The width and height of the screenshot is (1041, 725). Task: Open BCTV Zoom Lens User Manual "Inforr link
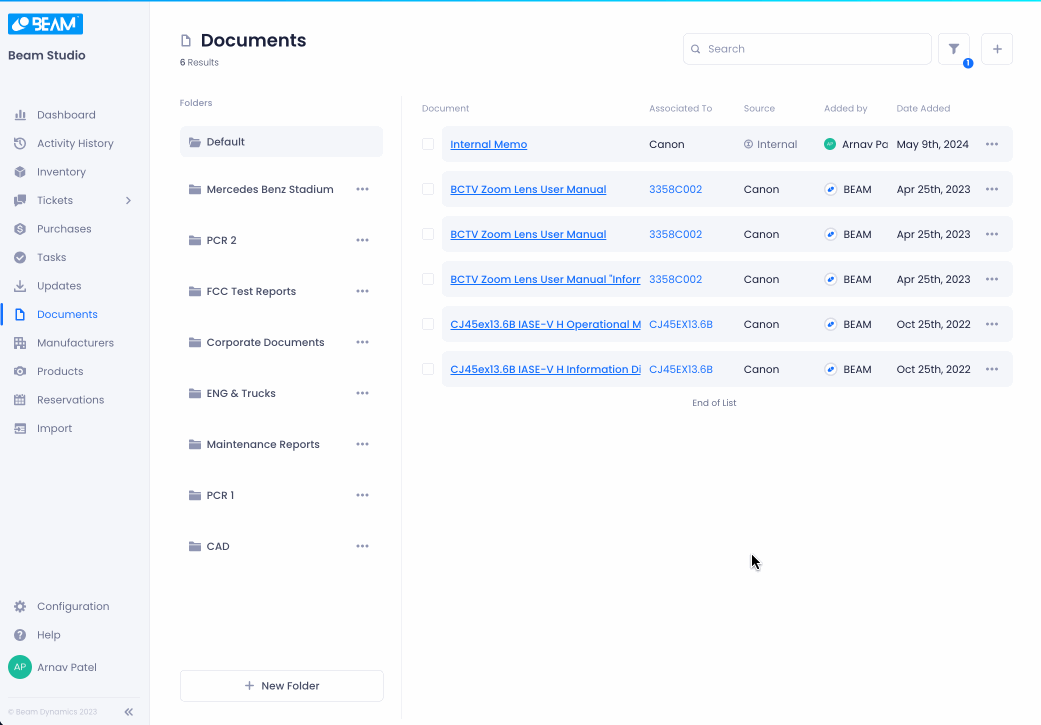pos(546,280)
